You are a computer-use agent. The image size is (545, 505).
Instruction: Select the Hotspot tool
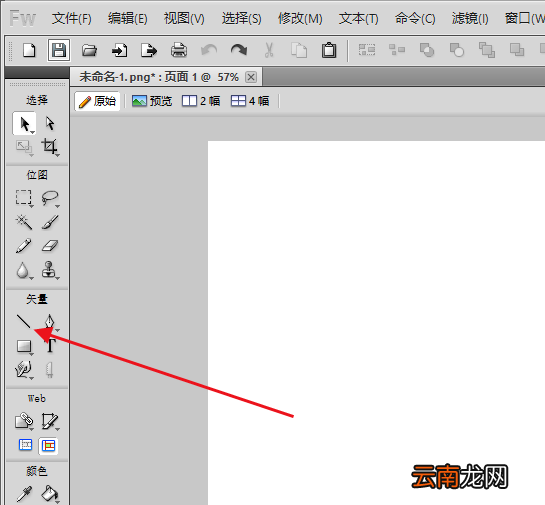pos(24,421)
